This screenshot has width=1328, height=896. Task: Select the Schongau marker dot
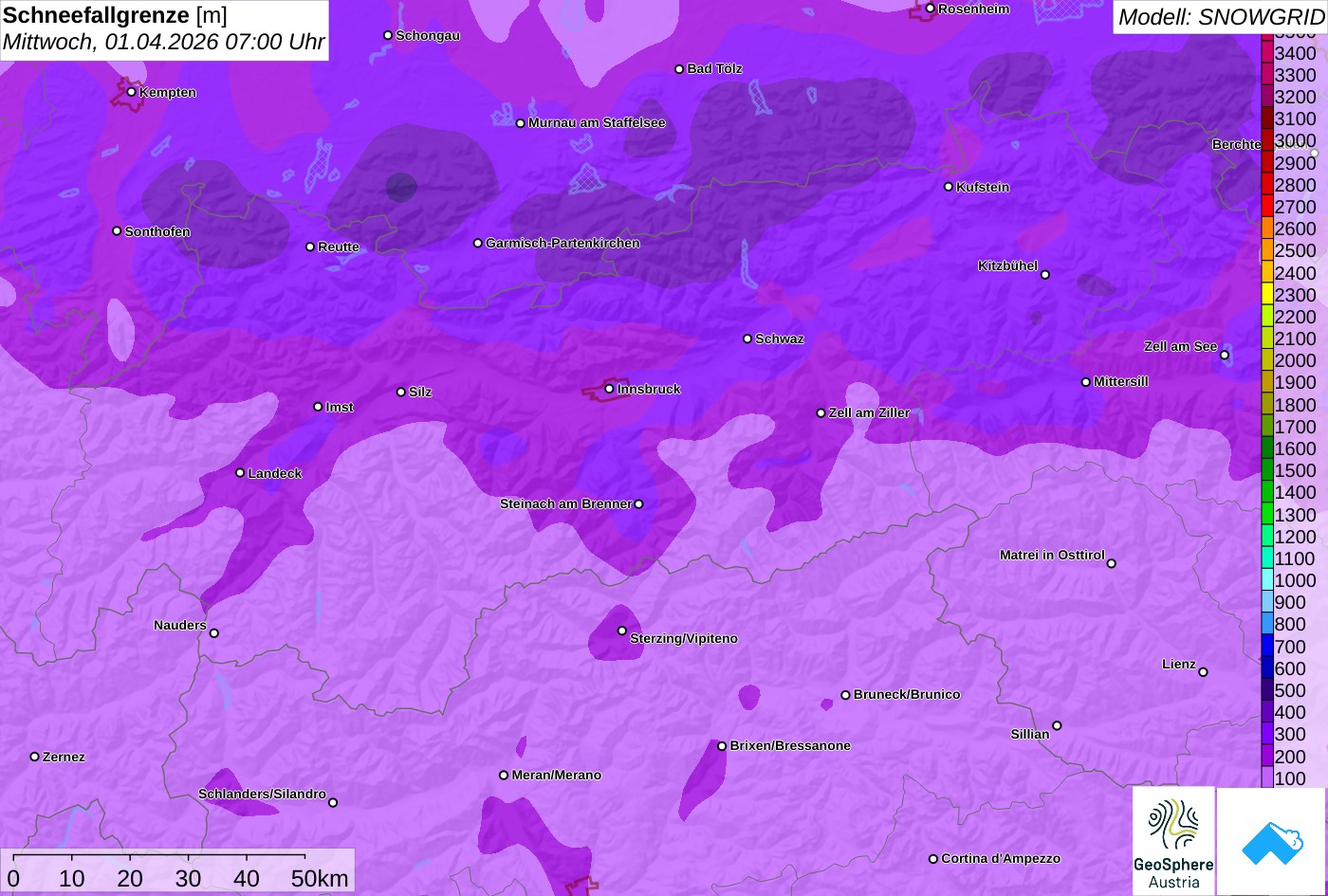[388, 35]
